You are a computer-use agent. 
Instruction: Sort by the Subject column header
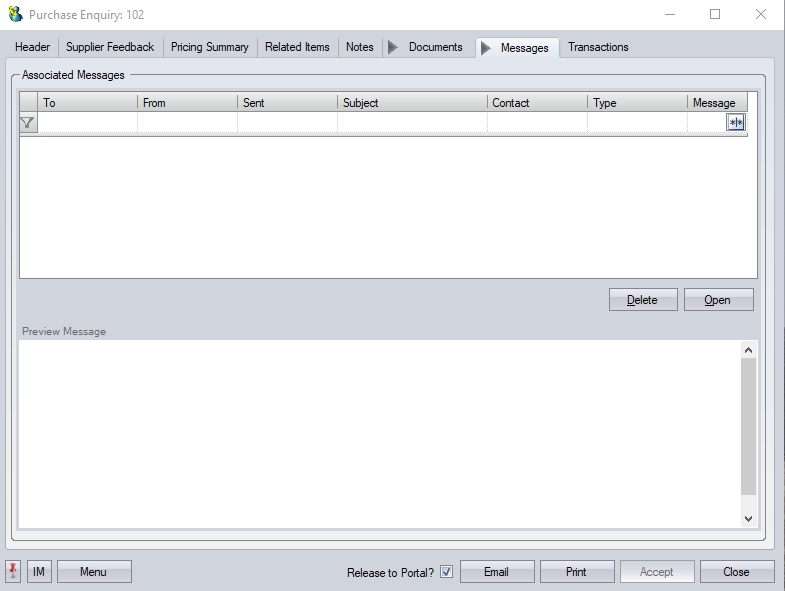(x=413, y=102)
